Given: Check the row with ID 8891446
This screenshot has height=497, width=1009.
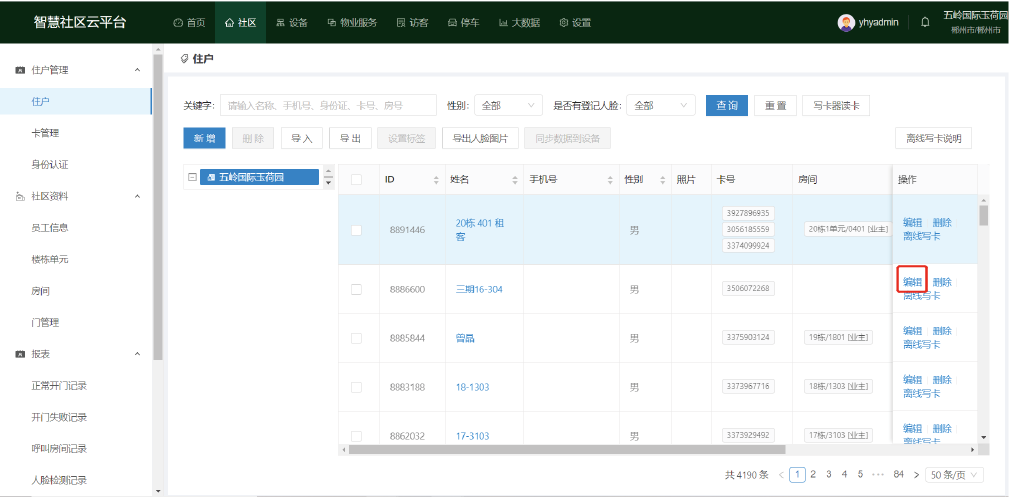Looking at the screenshot, I should 356,230.
